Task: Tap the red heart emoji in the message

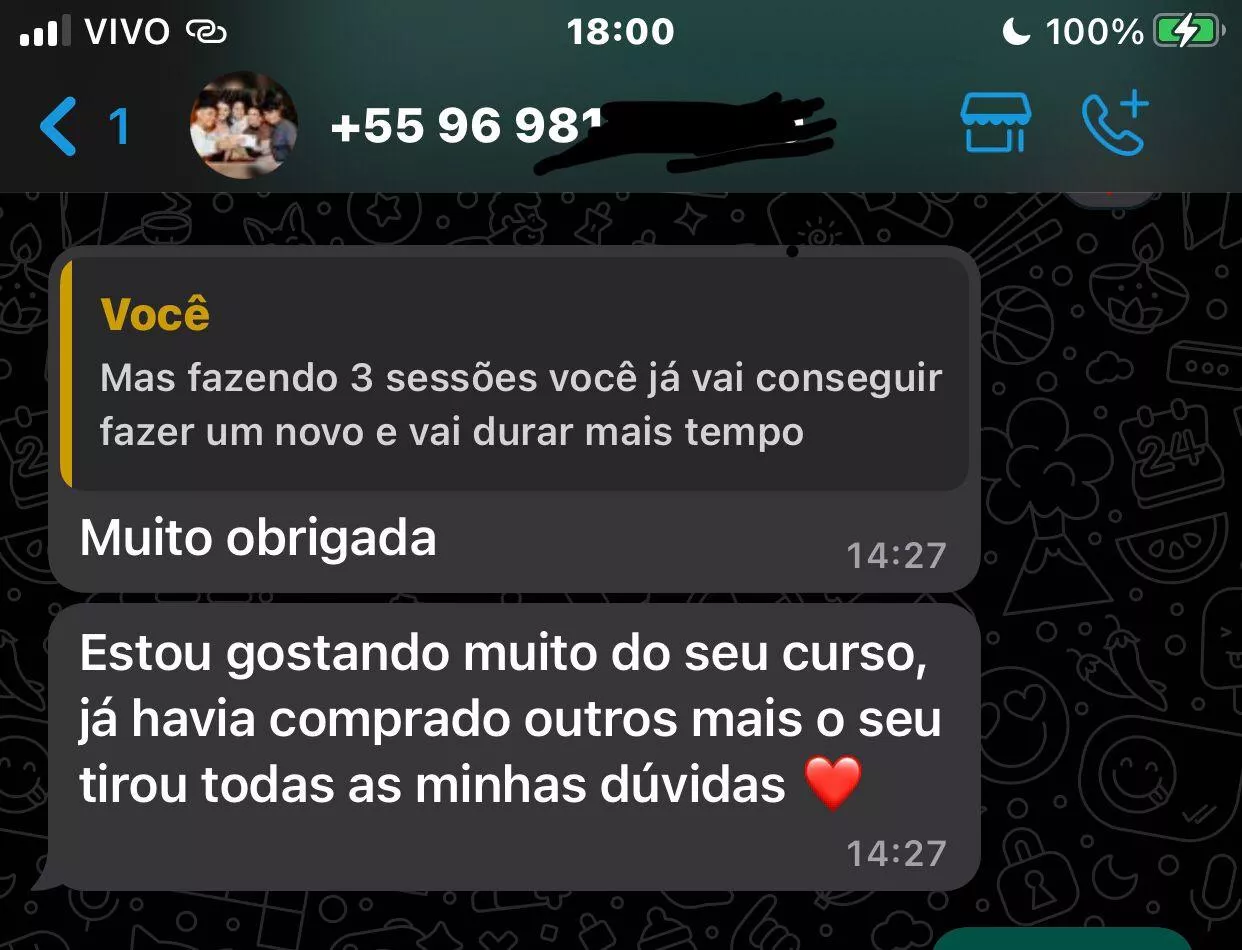Action: point(833,784)
